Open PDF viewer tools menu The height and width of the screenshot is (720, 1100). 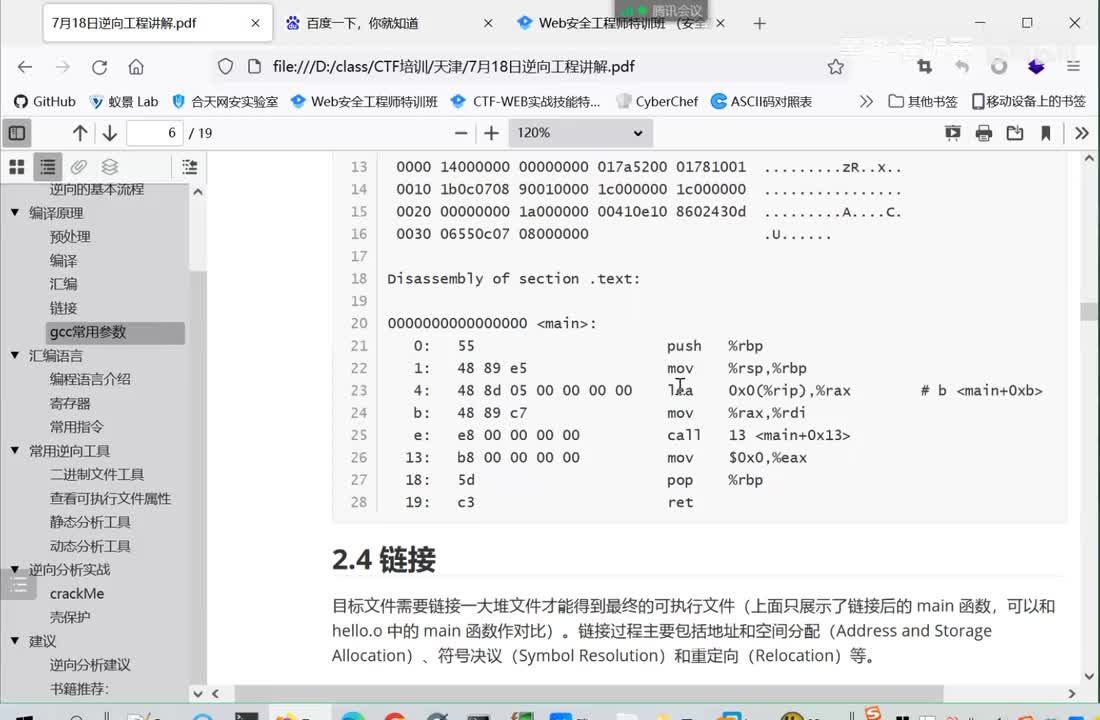(1082, 133)
